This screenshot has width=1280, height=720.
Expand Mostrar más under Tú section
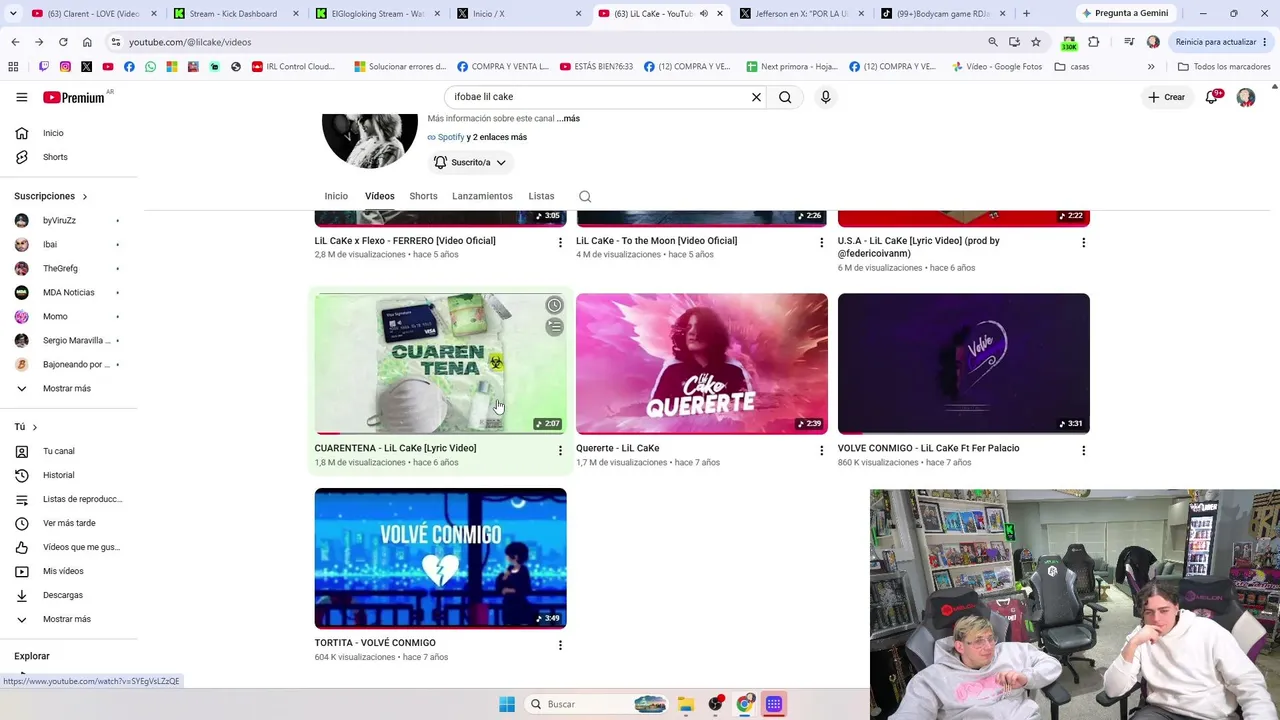pyautogui.click(x=66, y=619)
